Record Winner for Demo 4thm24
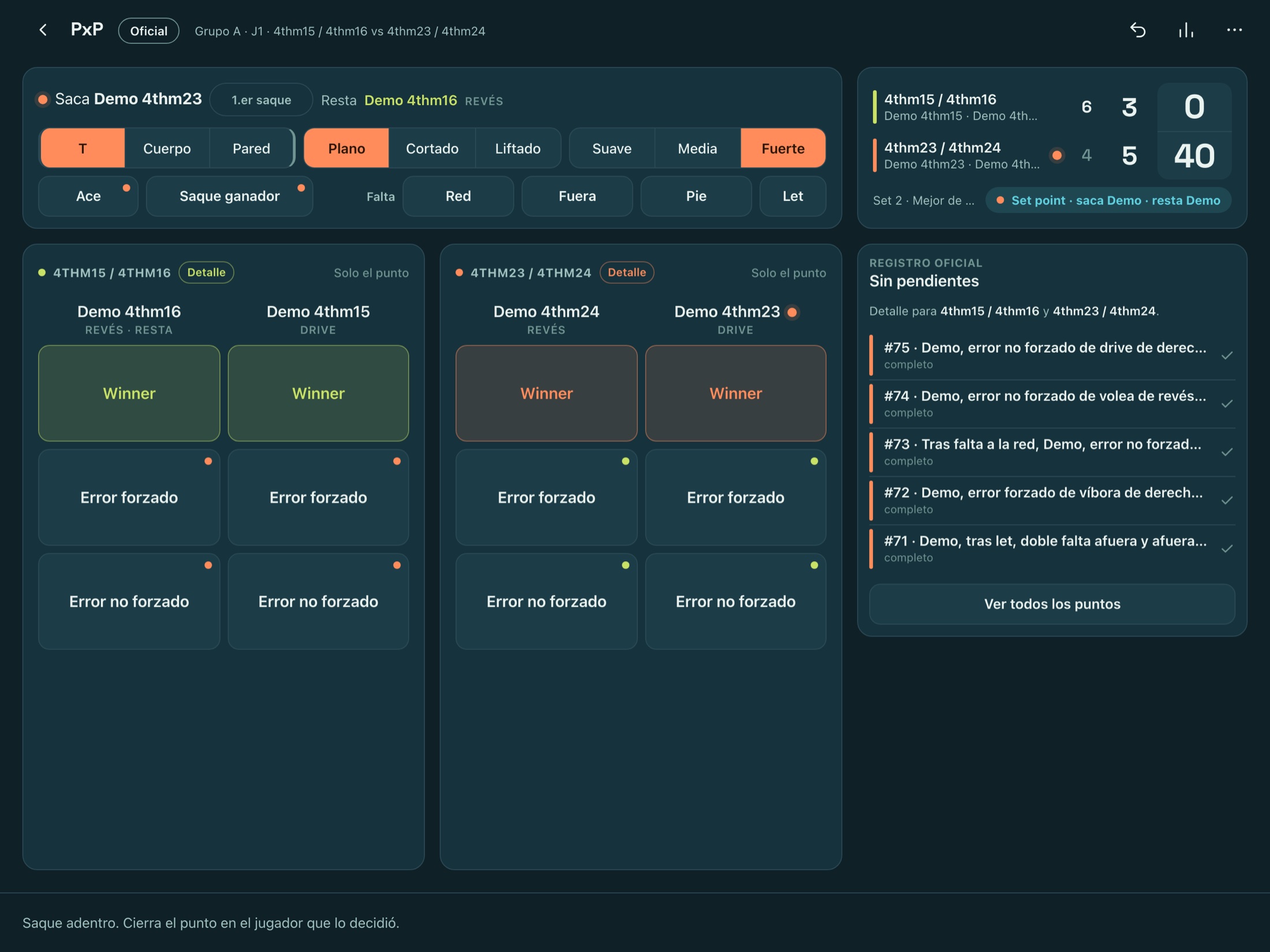Viewport: 1270px width, 952px height. pos(546,393)
